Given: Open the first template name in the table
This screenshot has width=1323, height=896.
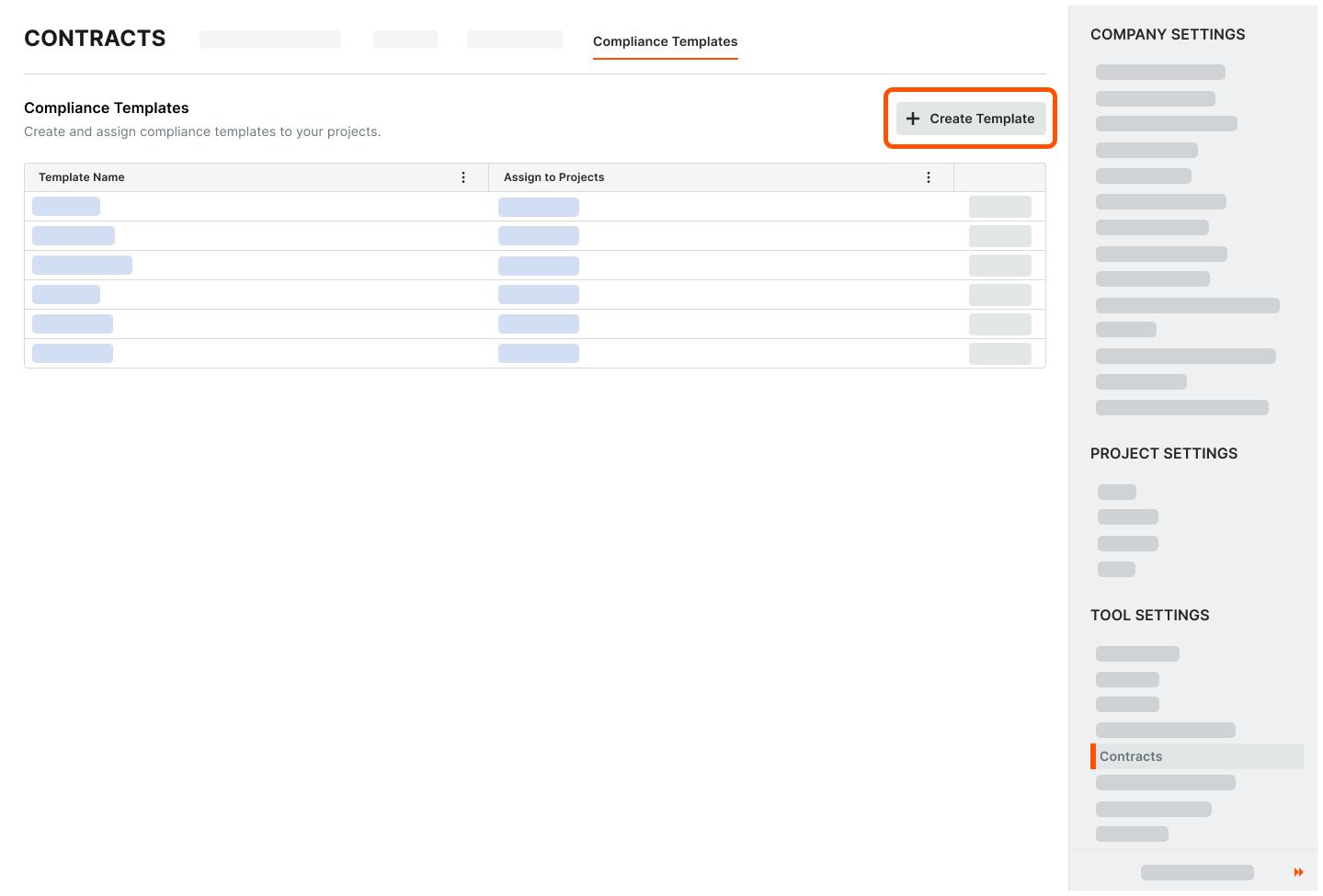Looking at the screenshot, I should [65, 206].
